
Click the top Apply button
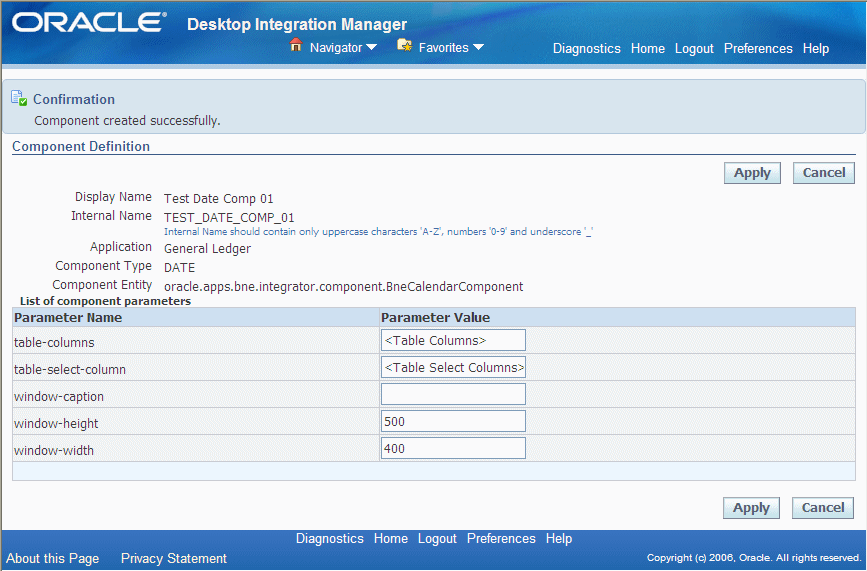click(x=752, y=173)
